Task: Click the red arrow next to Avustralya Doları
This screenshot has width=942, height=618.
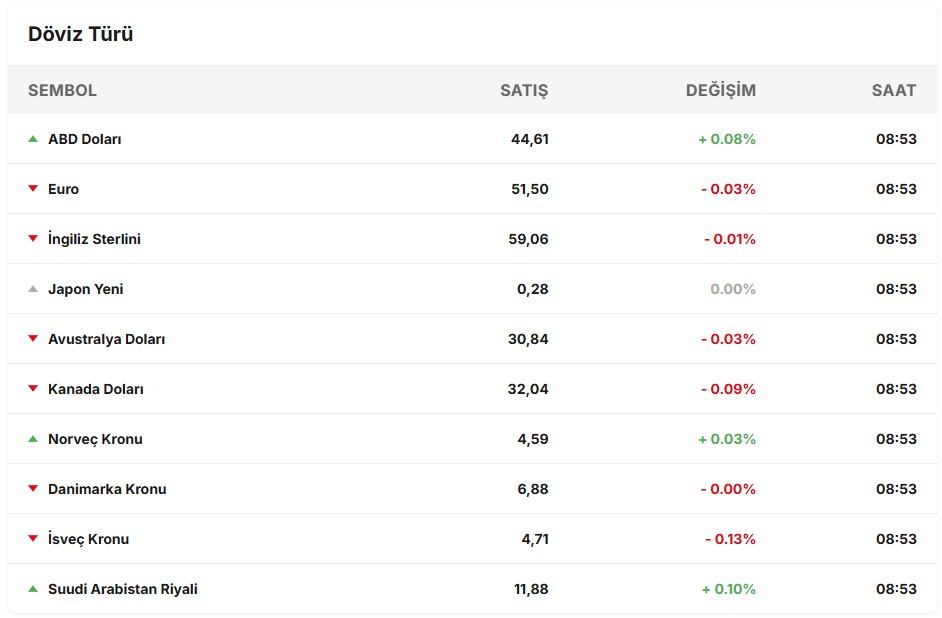Action: click(x=33, y=339)
